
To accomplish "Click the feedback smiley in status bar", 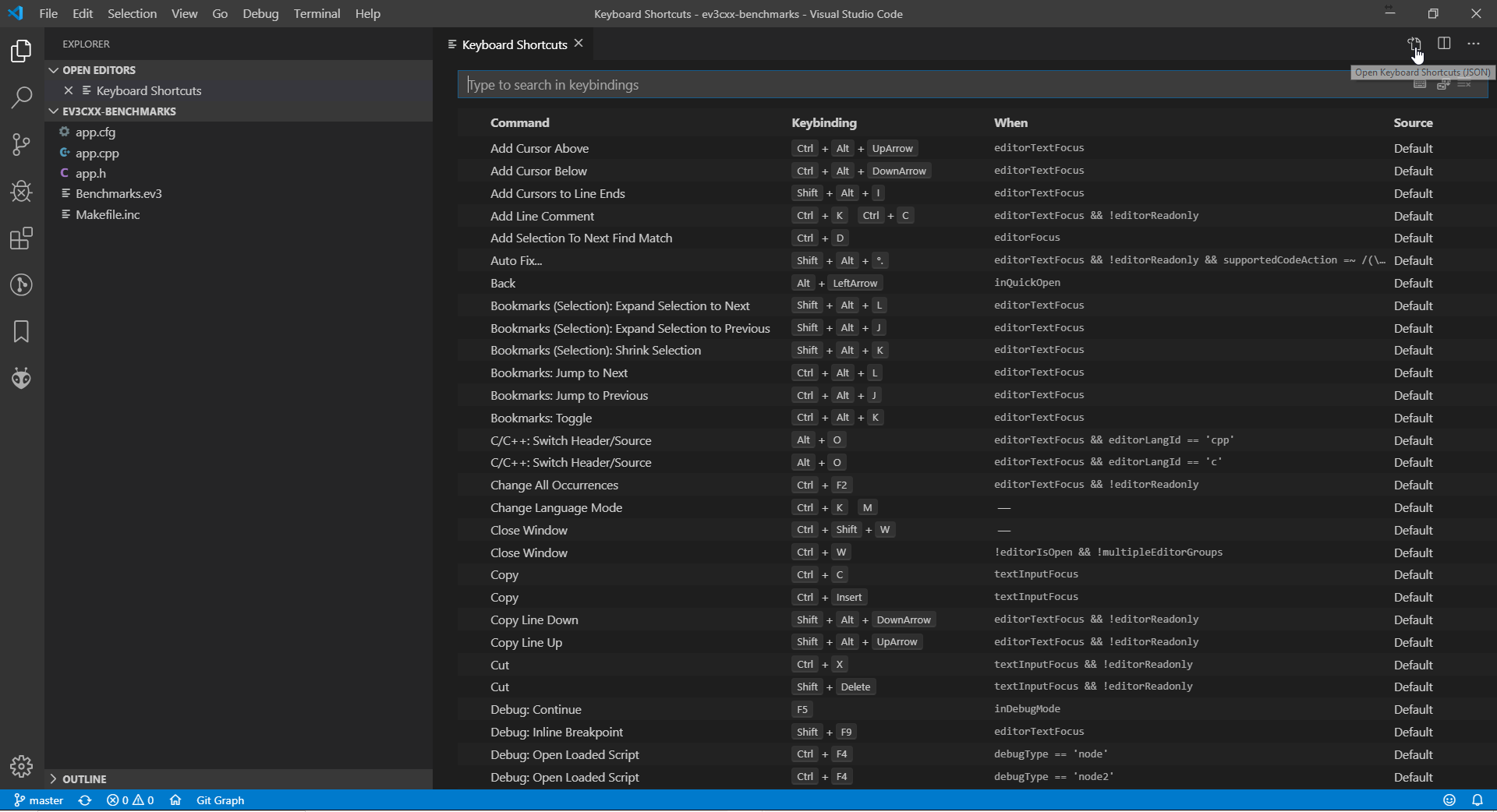I will tap(1449, 800).
